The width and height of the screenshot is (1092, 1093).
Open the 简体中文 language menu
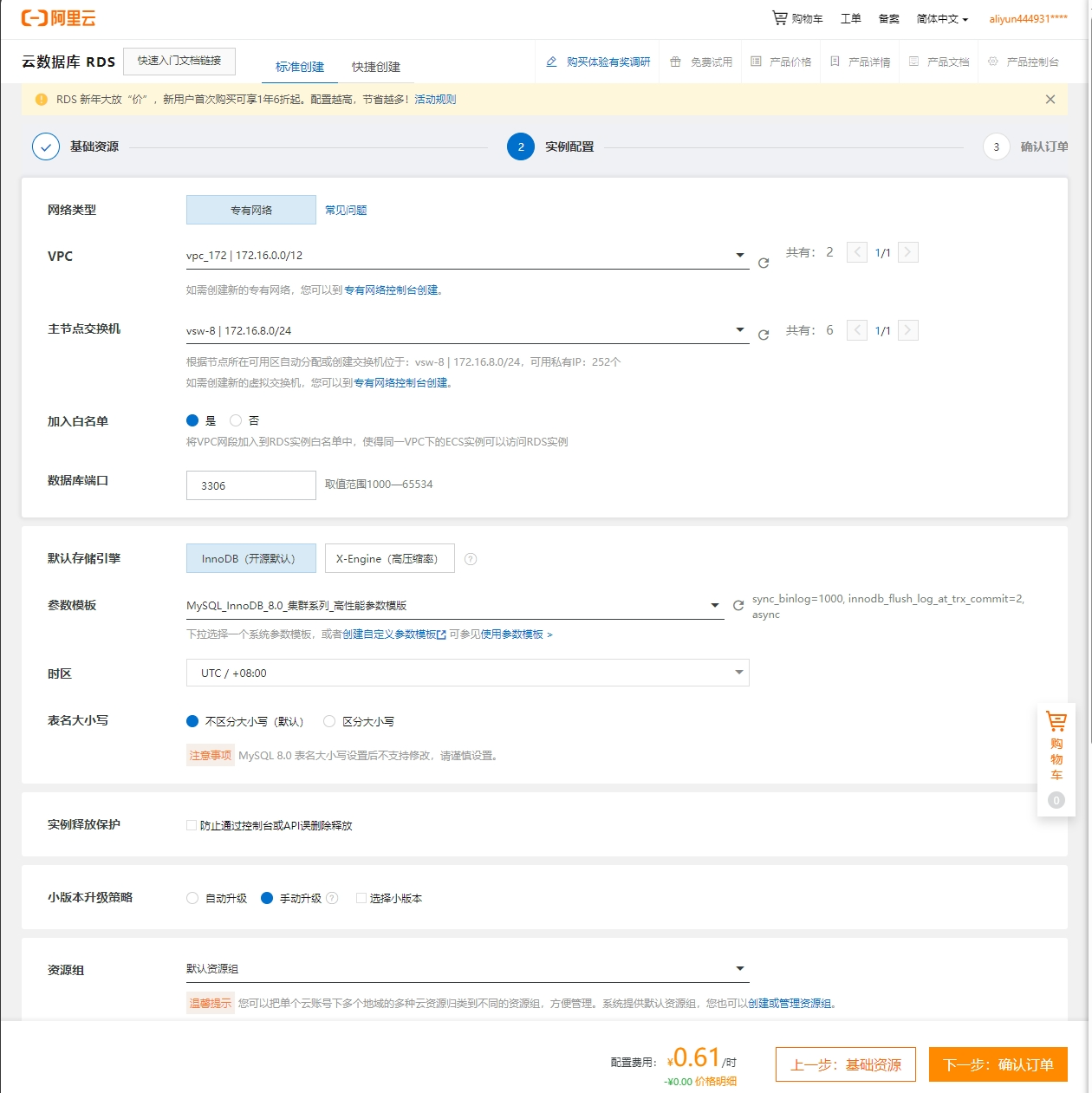942,19
